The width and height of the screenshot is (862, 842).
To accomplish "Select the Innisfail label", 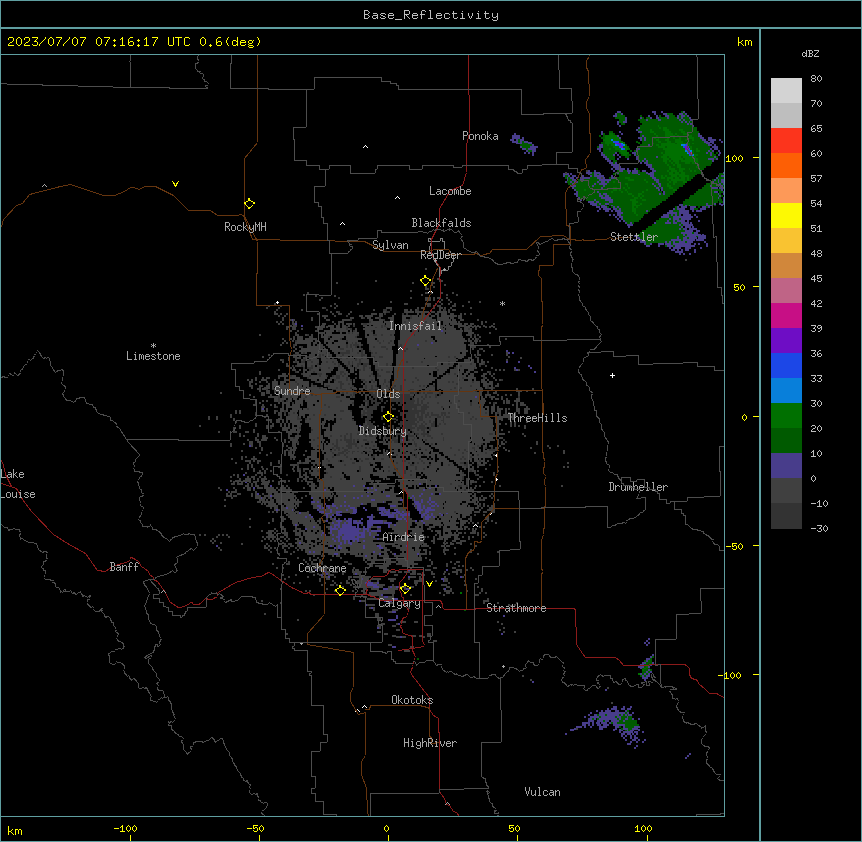I will coord(415,326).
